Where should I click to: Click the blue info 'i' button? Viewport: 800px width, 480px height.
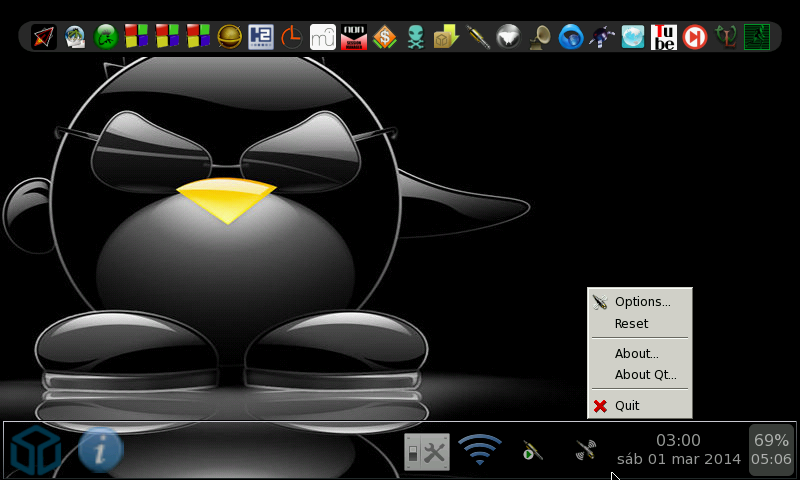click(x=101, y=450)
